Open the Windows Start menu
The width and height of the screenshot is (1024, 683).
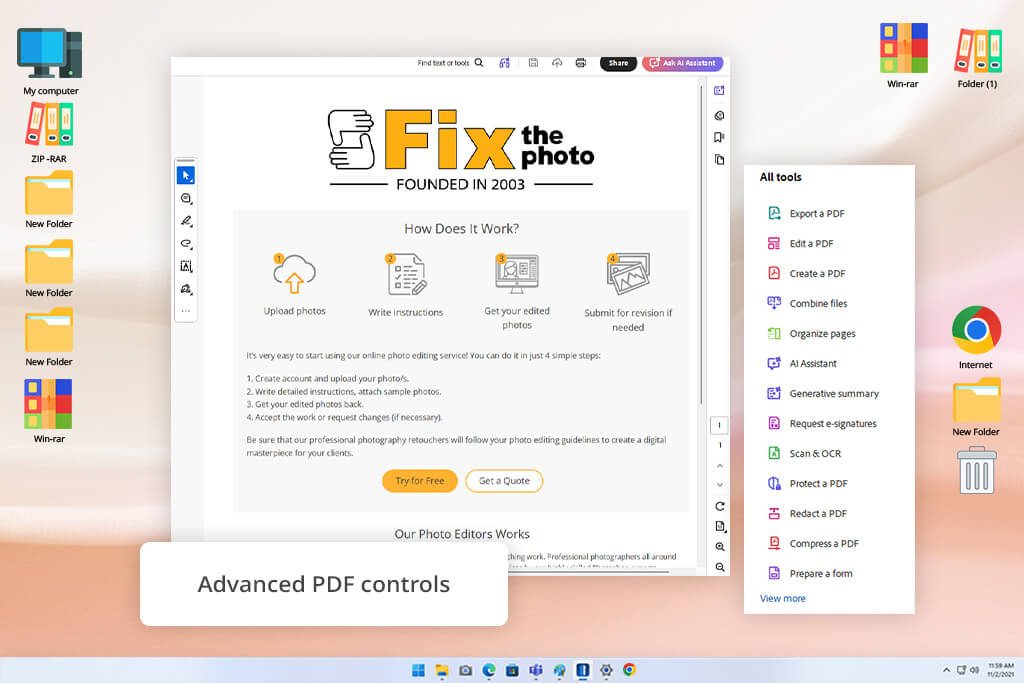coord(419,670)
